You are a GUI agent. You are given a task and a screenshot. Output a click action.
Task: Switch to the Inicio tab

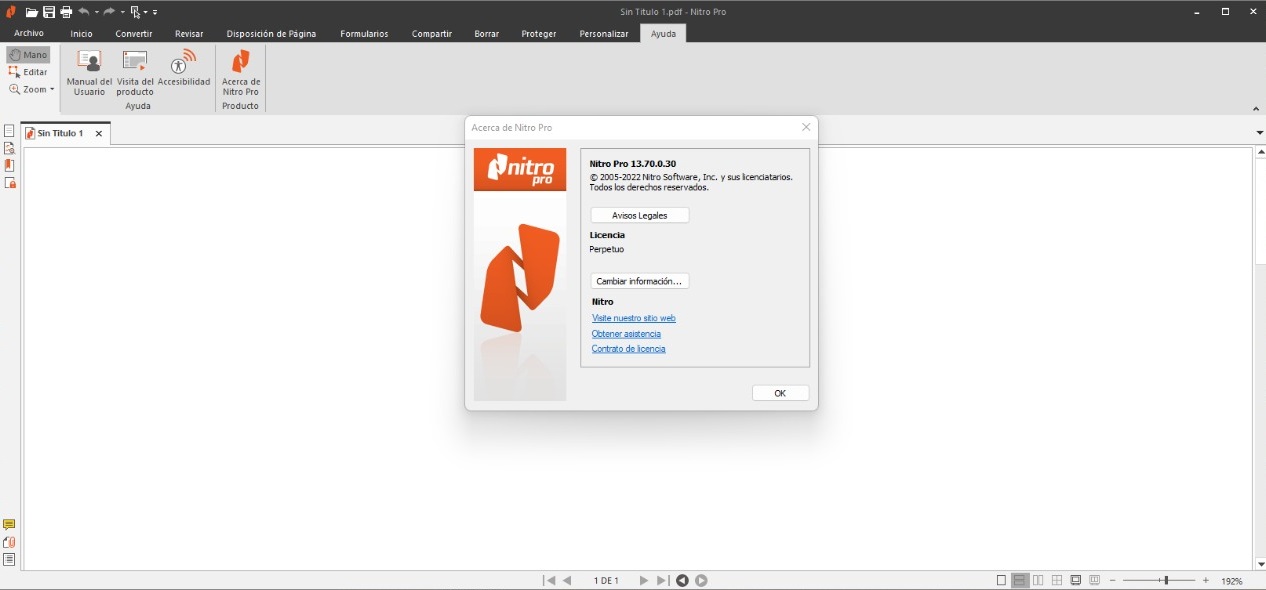[81, 33]
